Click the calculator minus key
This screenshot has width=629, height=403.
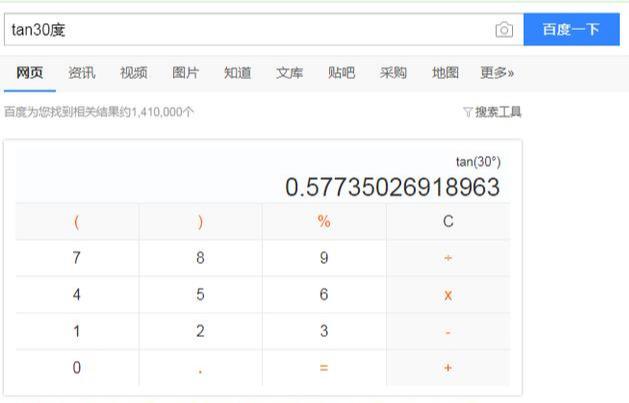pos(448,332)
